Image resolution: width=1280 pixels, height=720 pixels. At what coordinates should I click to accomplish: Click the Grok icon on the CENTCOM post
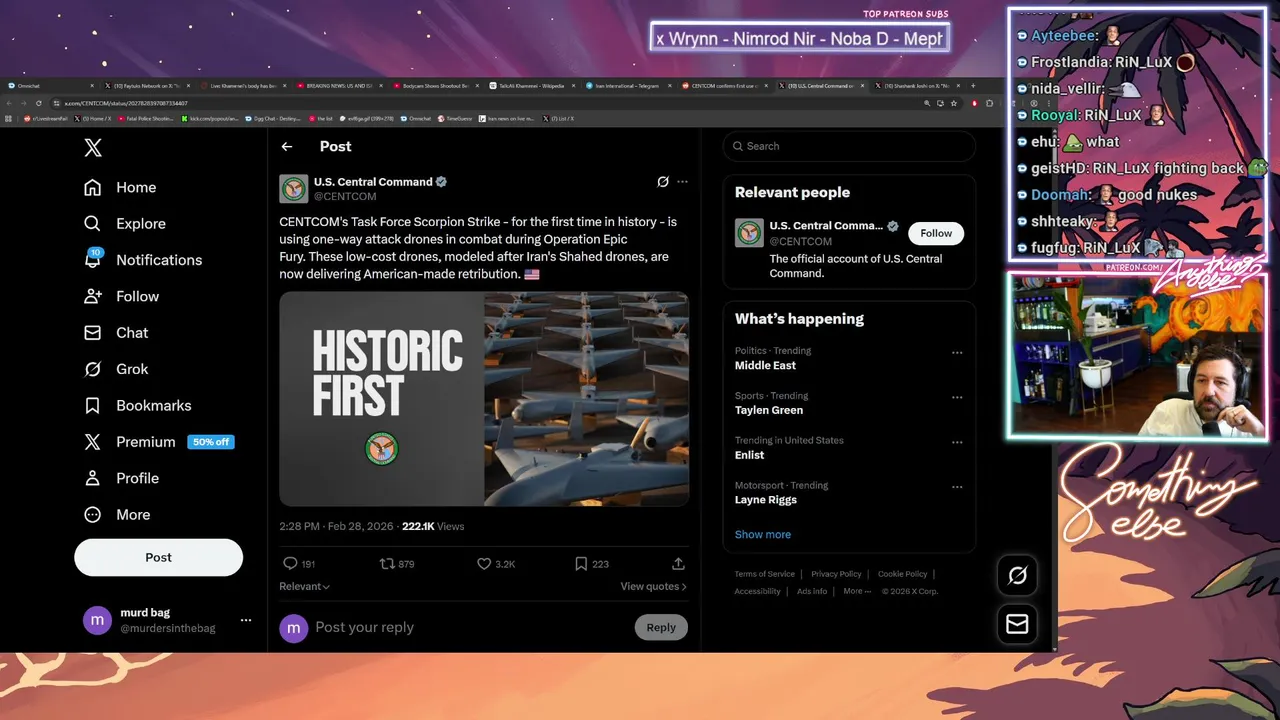pyautogui.click(x=662, y=182)
